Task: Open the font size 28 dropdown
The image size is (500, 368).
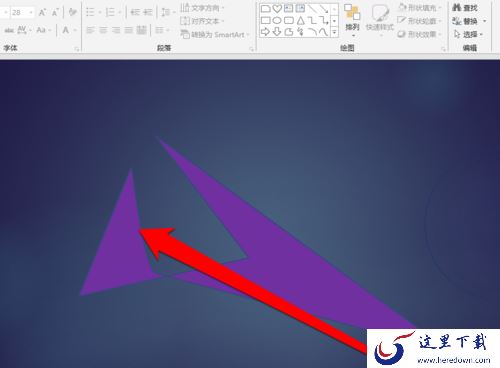Action: tap(31, 13)
